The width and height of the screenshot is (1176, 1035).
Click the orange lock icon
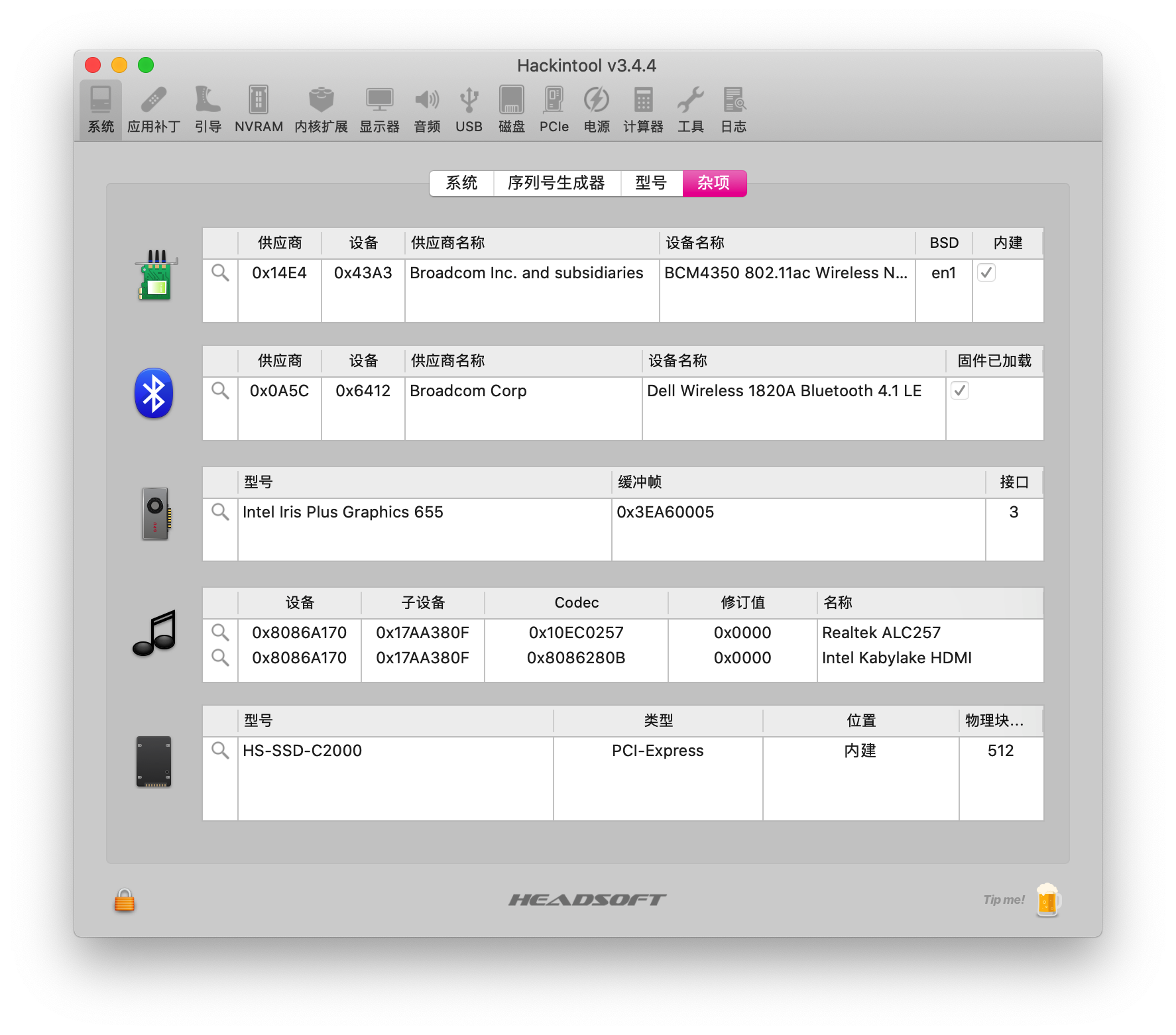(x=124, y=900)
